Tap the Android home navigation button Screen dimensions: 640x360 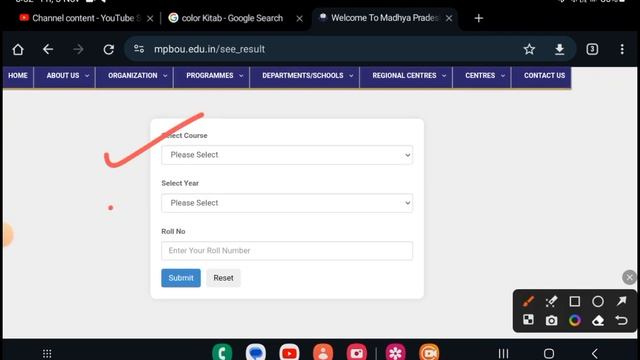point(549,353)
